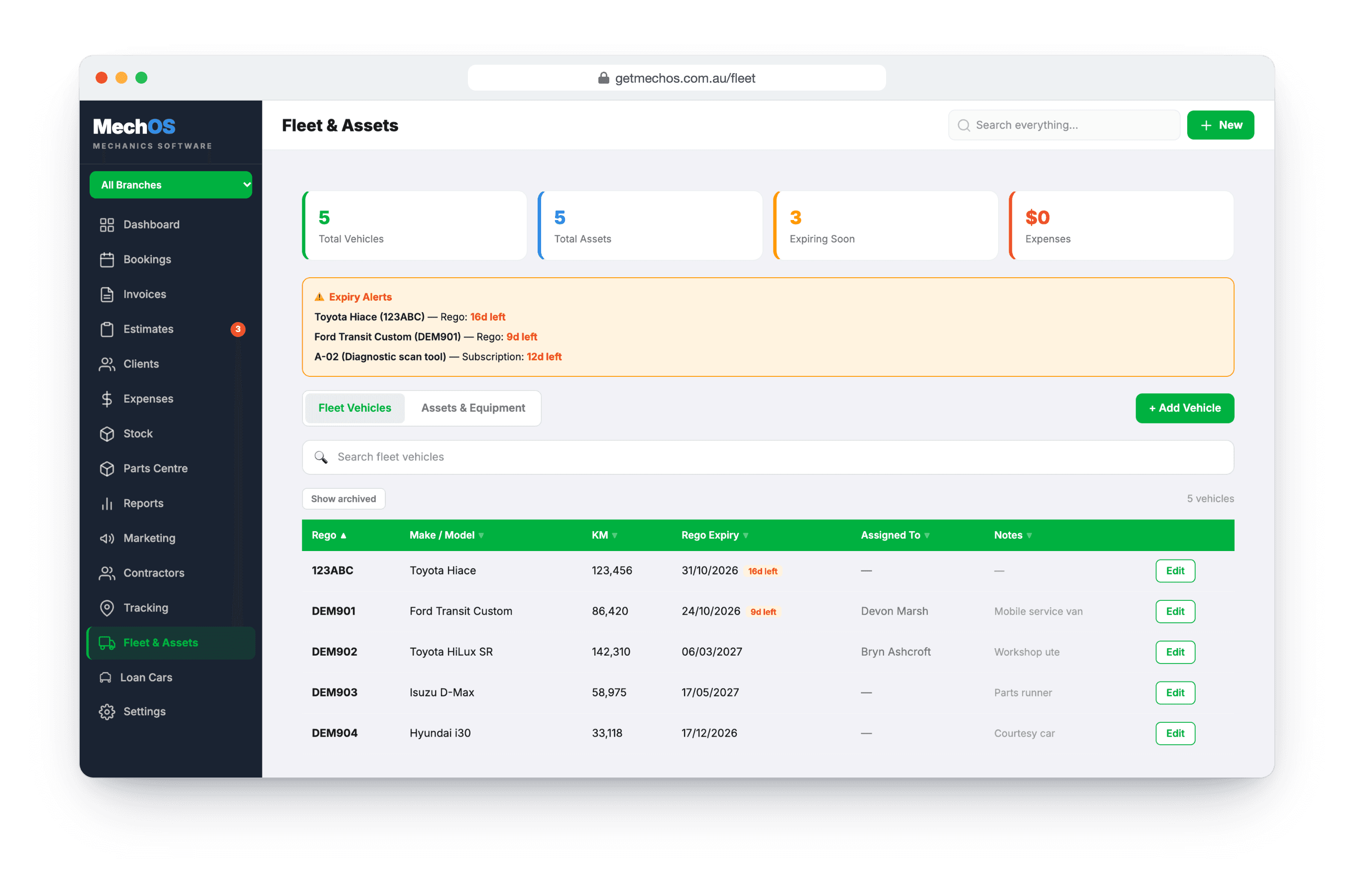Viewport: 1354px width, 896px height.
Task: Sort table by Notes column
Action: [1013, 536]
